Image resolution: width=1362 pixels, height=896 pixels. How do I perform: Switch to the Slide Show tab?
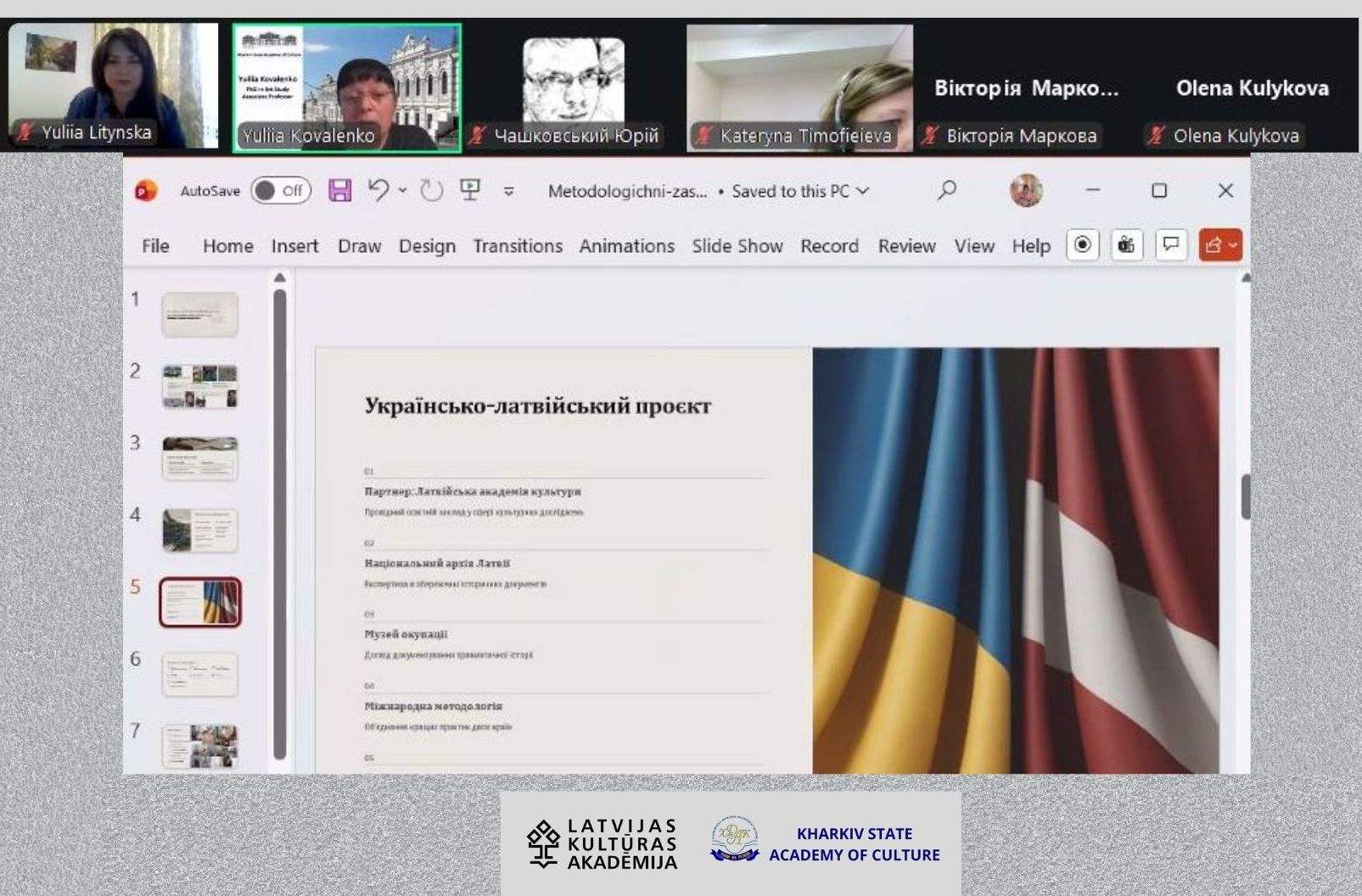[x=737, y=246]
